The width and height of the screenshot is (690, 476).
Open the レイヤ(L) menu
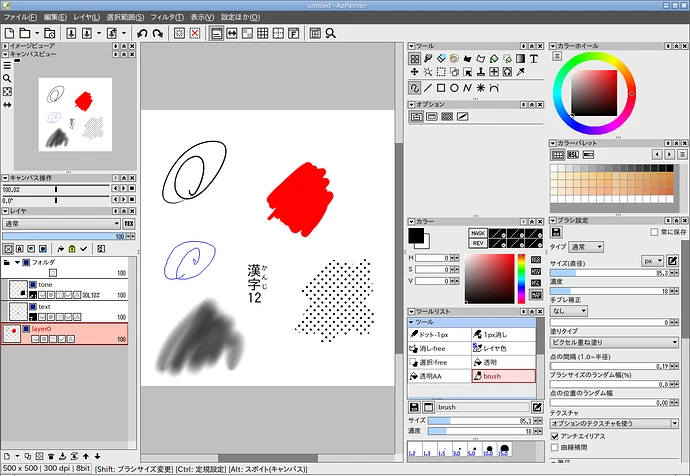(x=86, y=17)
